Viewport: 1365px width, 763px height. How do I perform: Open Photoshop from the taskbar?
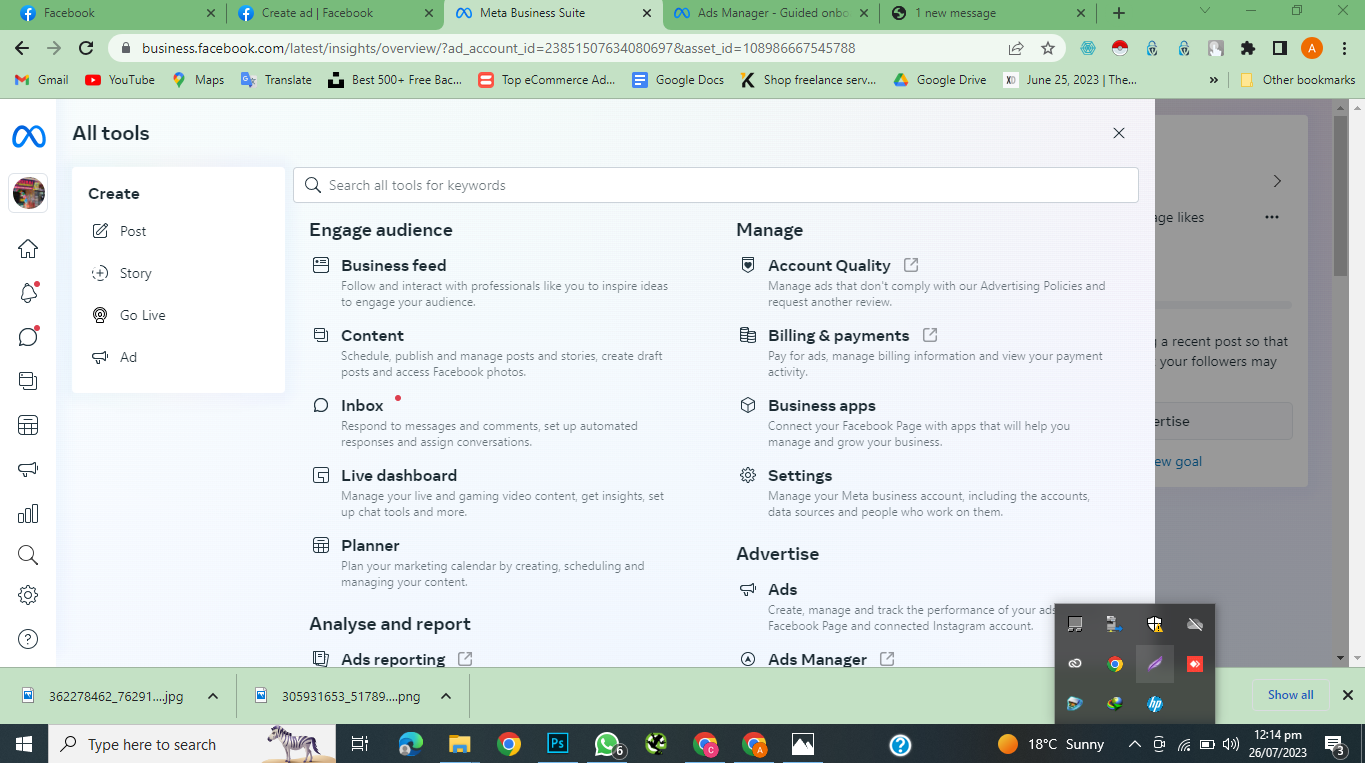[x=558, y=744]
